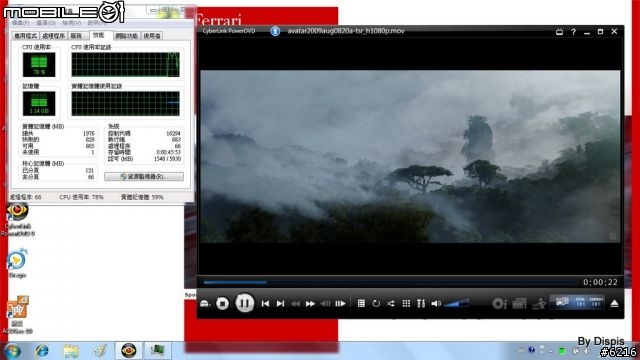
Task: Launch Internet Explorer from taskbar
Action: click(x=42, y=351)
